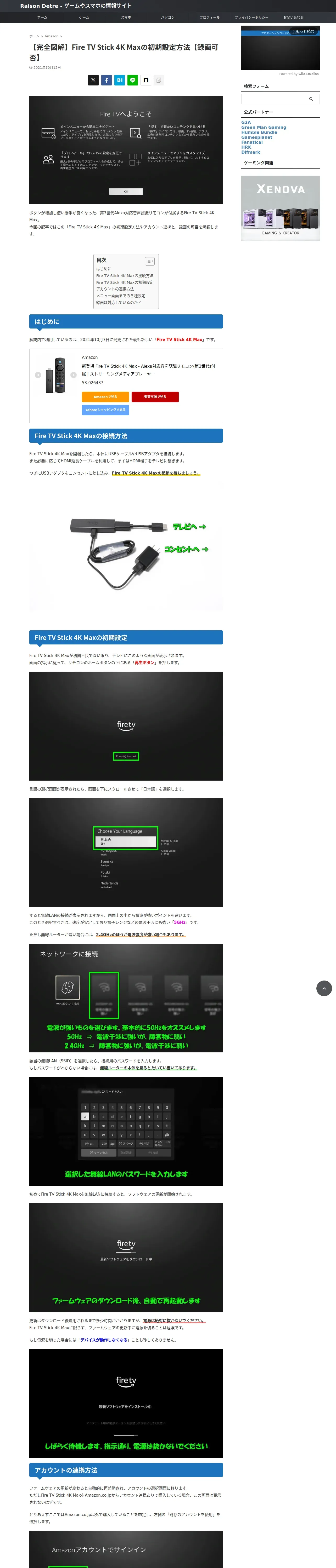The width and height of the screenshot is (336, 1568).
Task: Open the Gamesplanet partner link
Action: [257, 137]
